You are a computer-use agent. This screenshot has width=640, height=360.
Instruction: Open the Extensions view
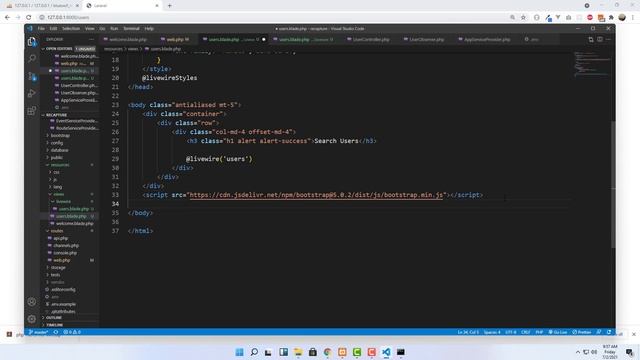pos(32,111)
